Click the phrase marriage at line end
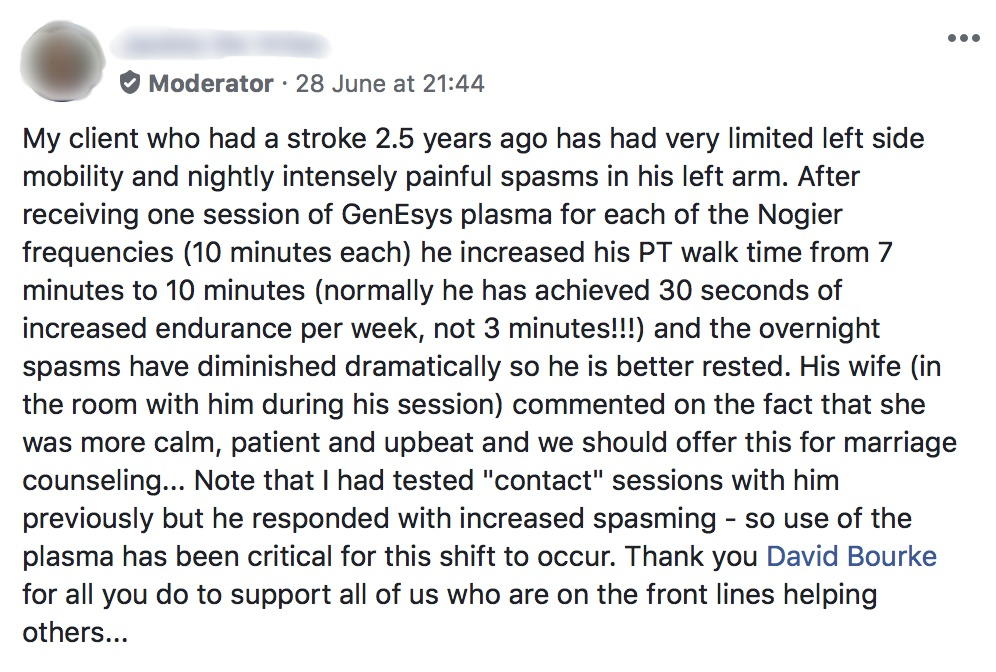The image size is (996, 672). tap(890, 443)
